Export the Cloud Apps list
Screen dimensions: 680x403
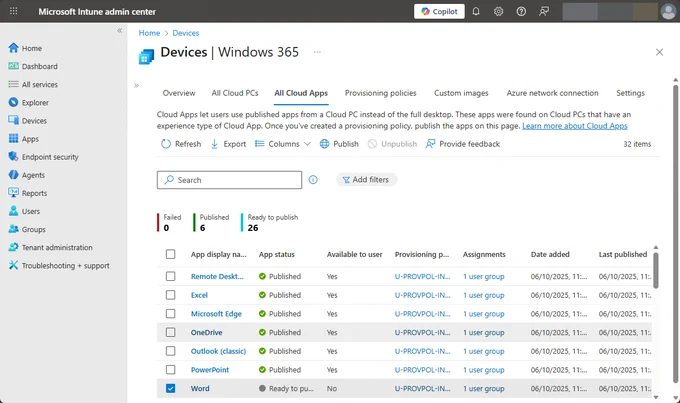click(228, 144)
